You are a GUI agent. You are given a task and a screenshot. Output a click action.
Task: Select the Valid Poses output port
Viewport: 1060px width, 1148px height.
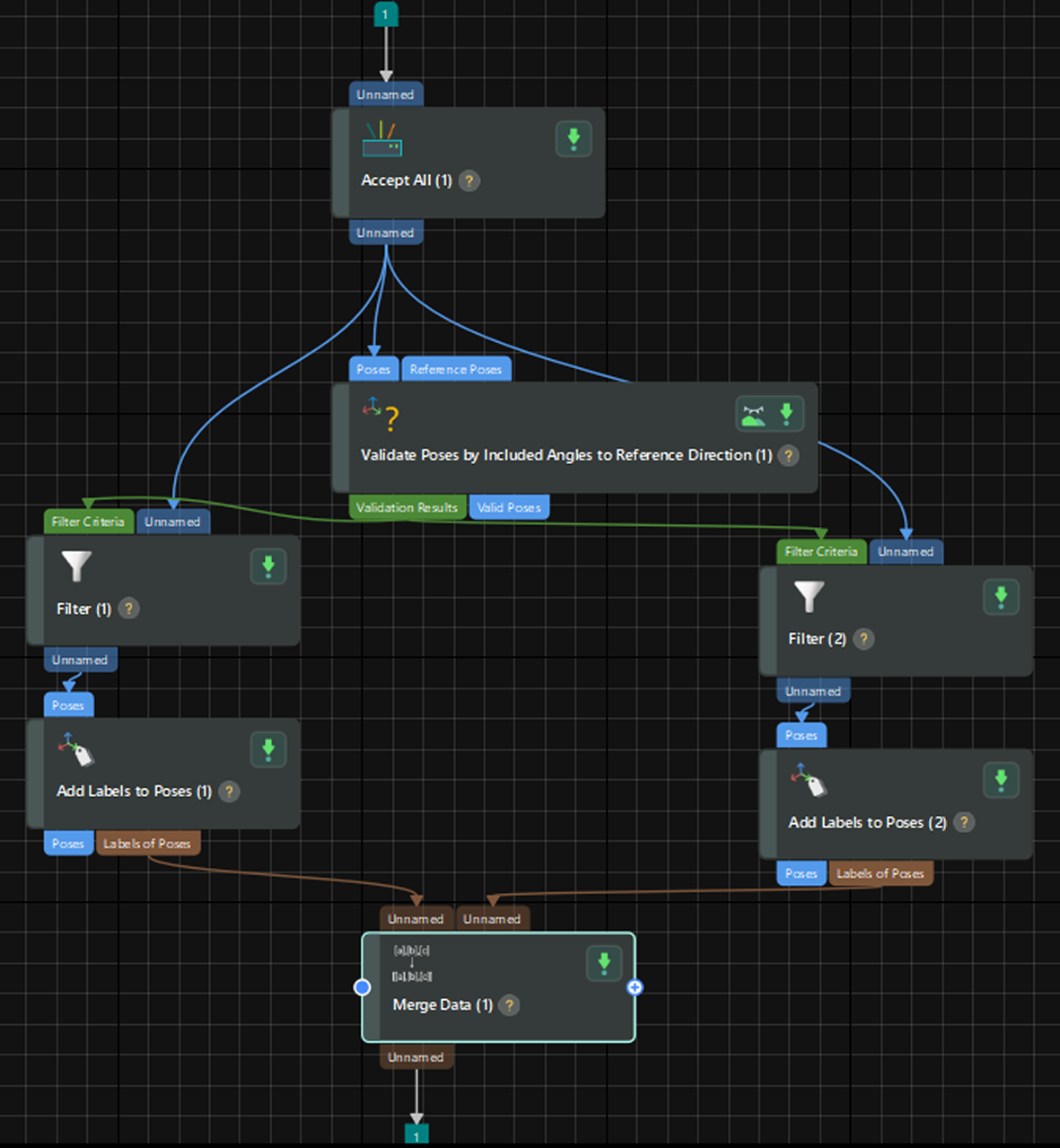509,507
